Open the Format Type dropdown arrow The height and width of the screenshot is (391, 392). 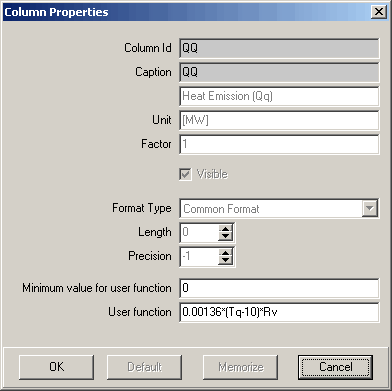(370, 209)
